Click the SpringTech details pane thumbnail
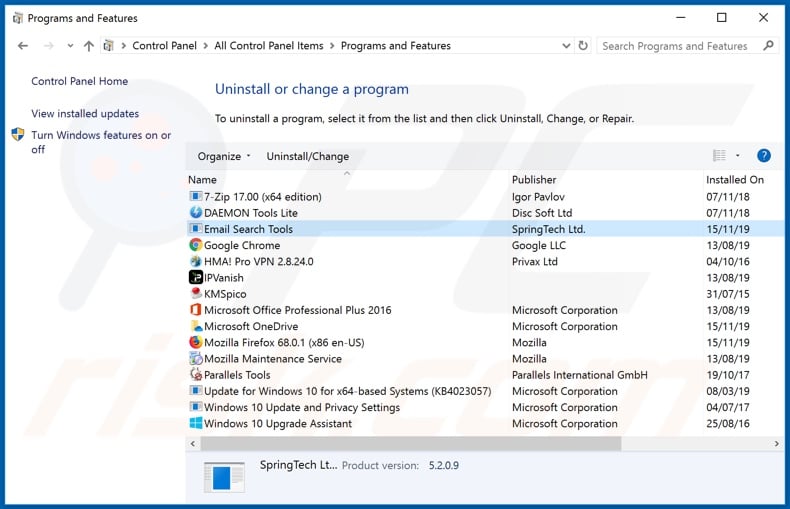This screenshot has height=509, width=790. tap(224, 476)
